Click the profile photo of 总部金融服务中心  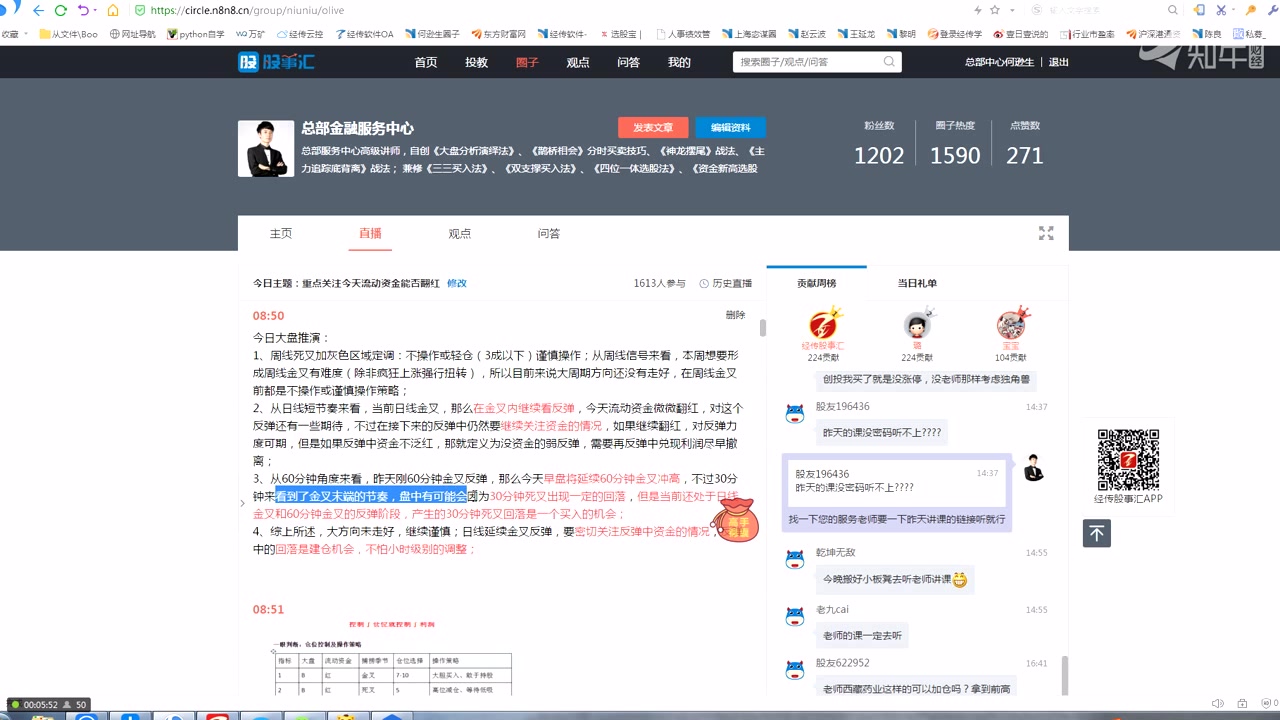coord(266,149)
